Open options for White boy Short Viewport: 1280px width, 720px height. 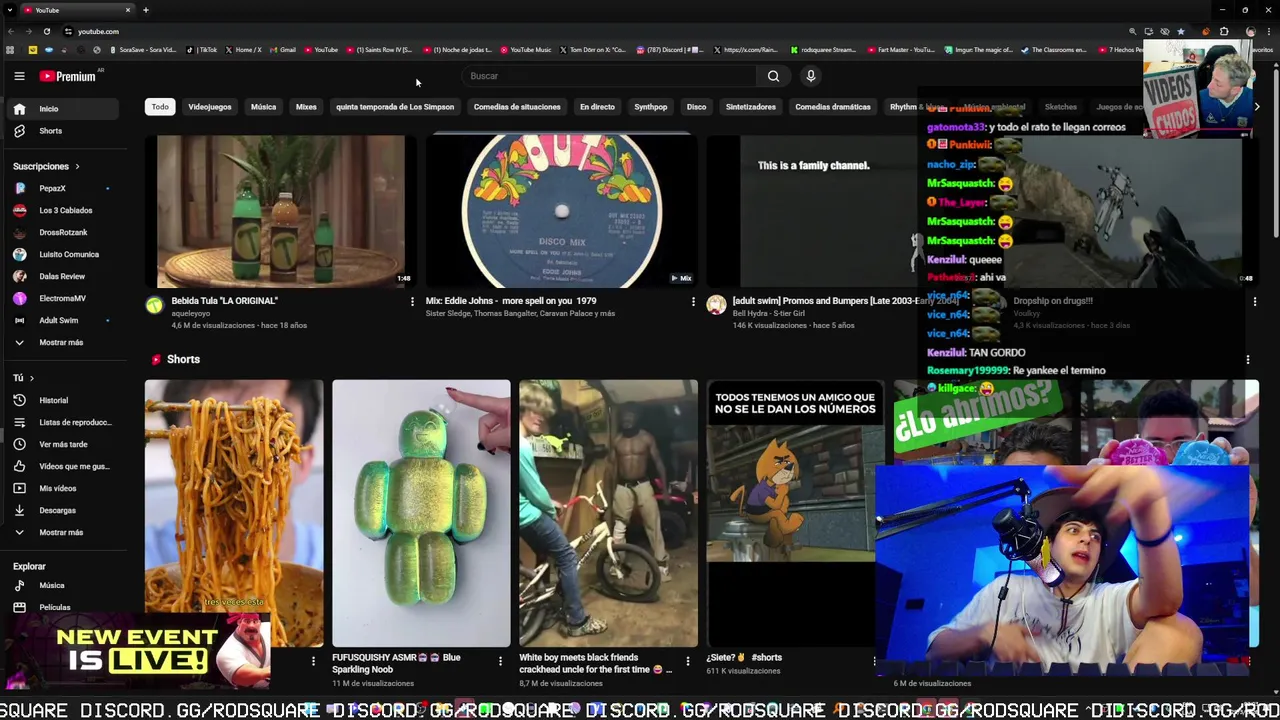point(687,661)
